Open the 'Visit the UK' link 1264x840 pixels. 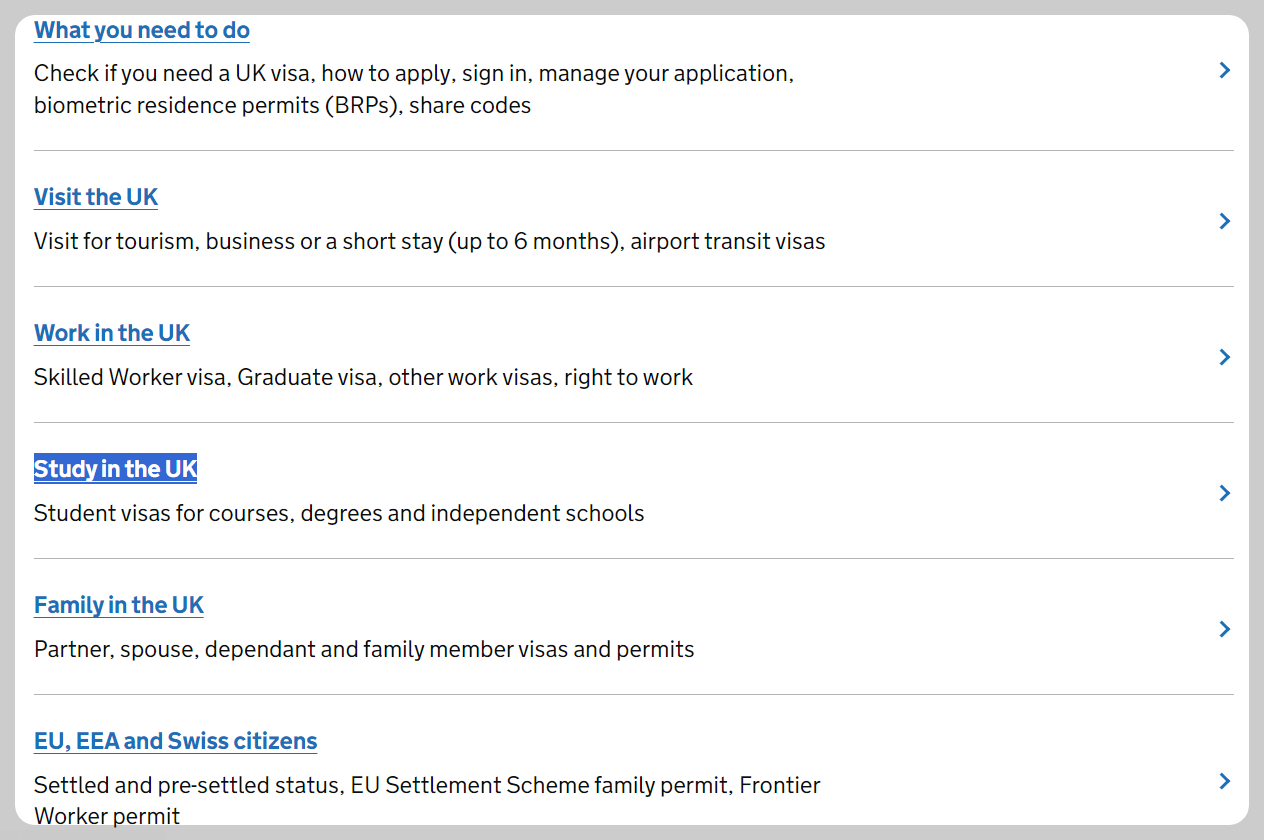click(96, 197)
